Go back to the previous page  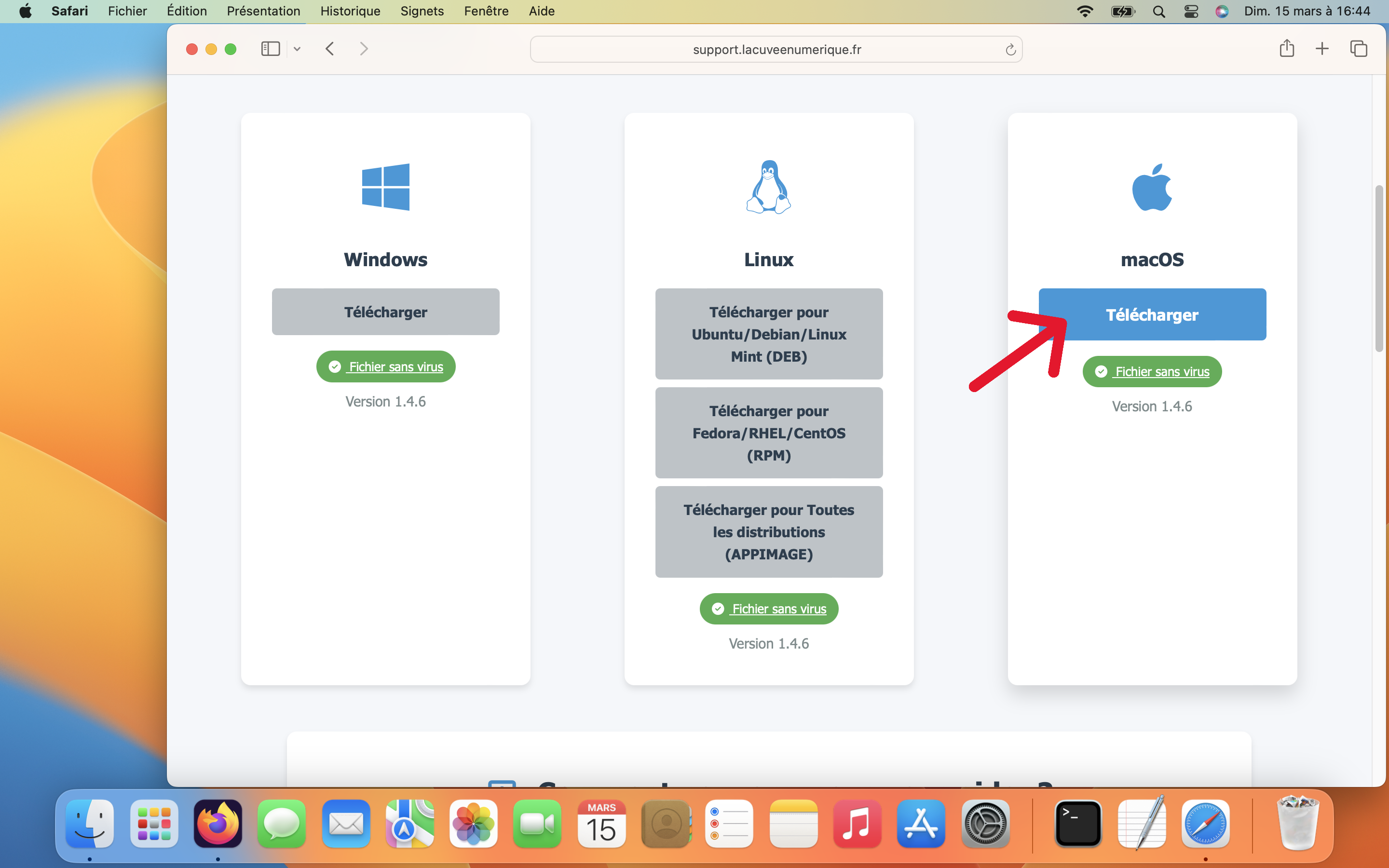click(329, 49)
